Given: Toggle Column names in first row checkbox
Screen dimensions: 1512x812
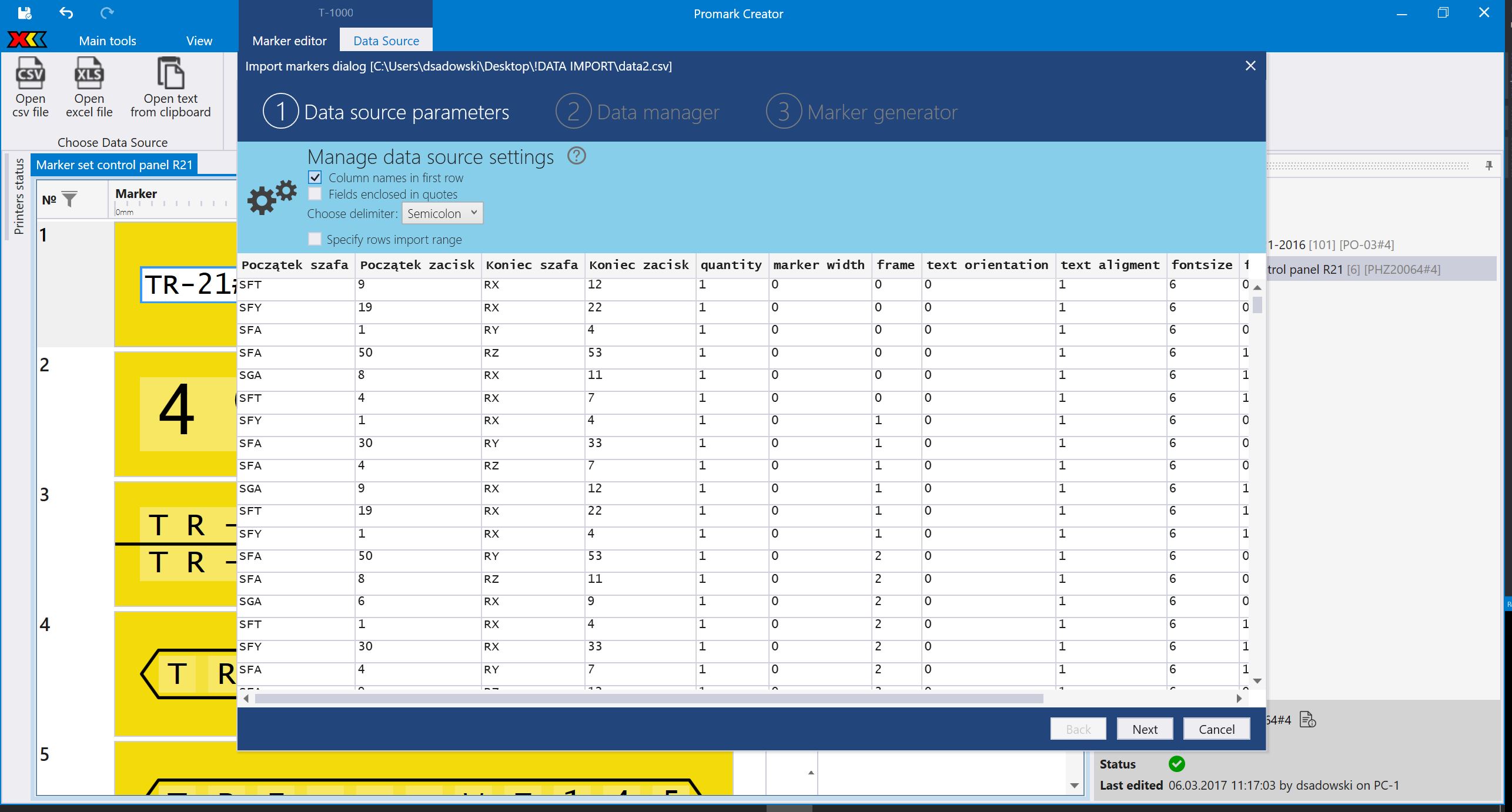Looking at the screenshot, I should (315, 177).
